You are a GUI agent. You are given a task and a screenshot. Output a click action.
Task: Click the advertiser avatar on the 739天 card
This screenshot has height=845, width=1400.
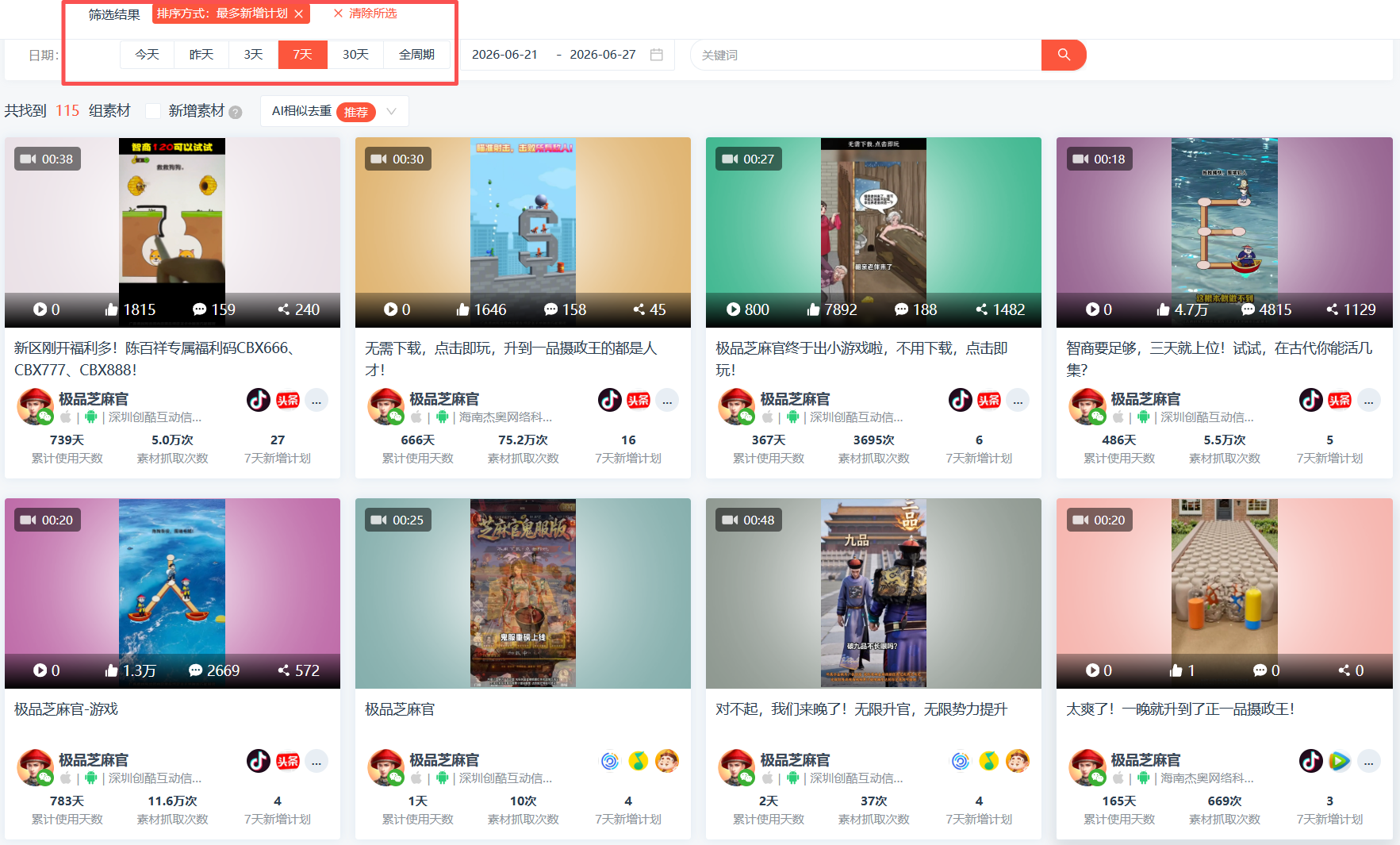pos(35,406)
